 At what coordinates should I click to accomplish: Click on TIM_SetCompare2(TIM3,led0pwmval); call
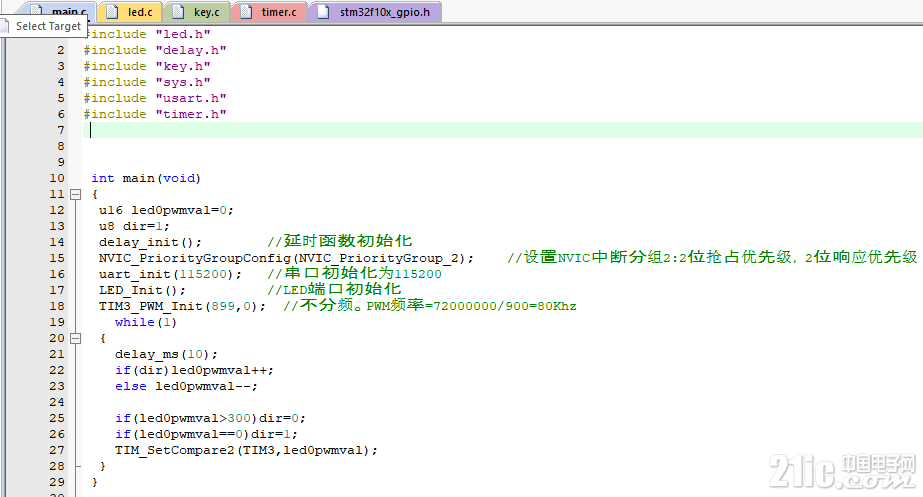246,450
